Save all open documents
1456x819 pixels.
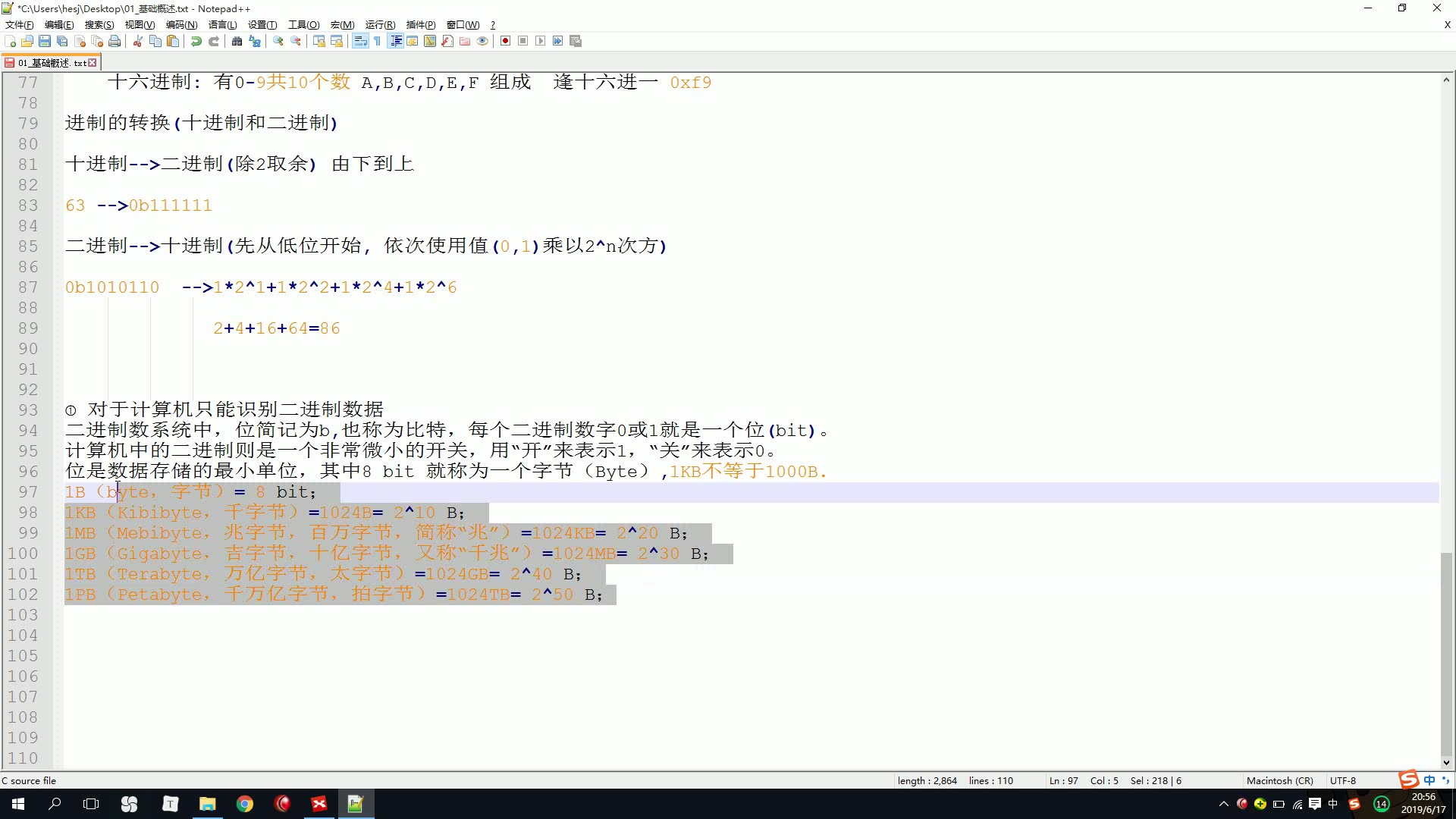point(62,41)
